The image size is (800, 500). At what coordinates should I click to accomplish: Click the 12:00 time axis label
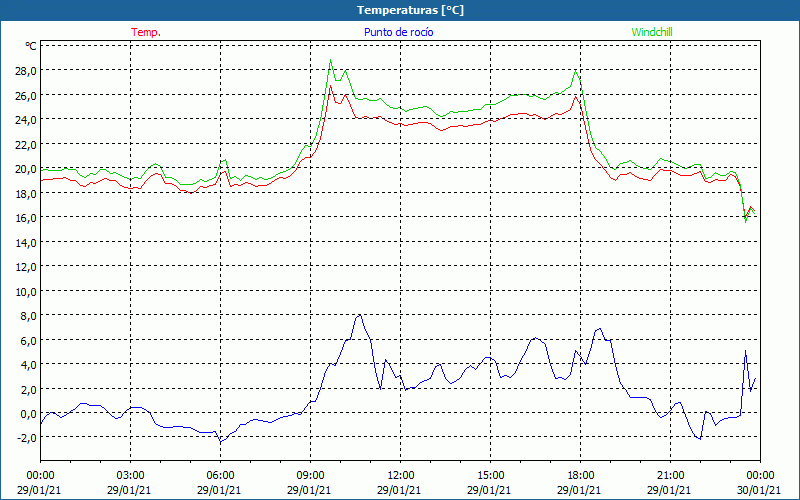point(401,476)
